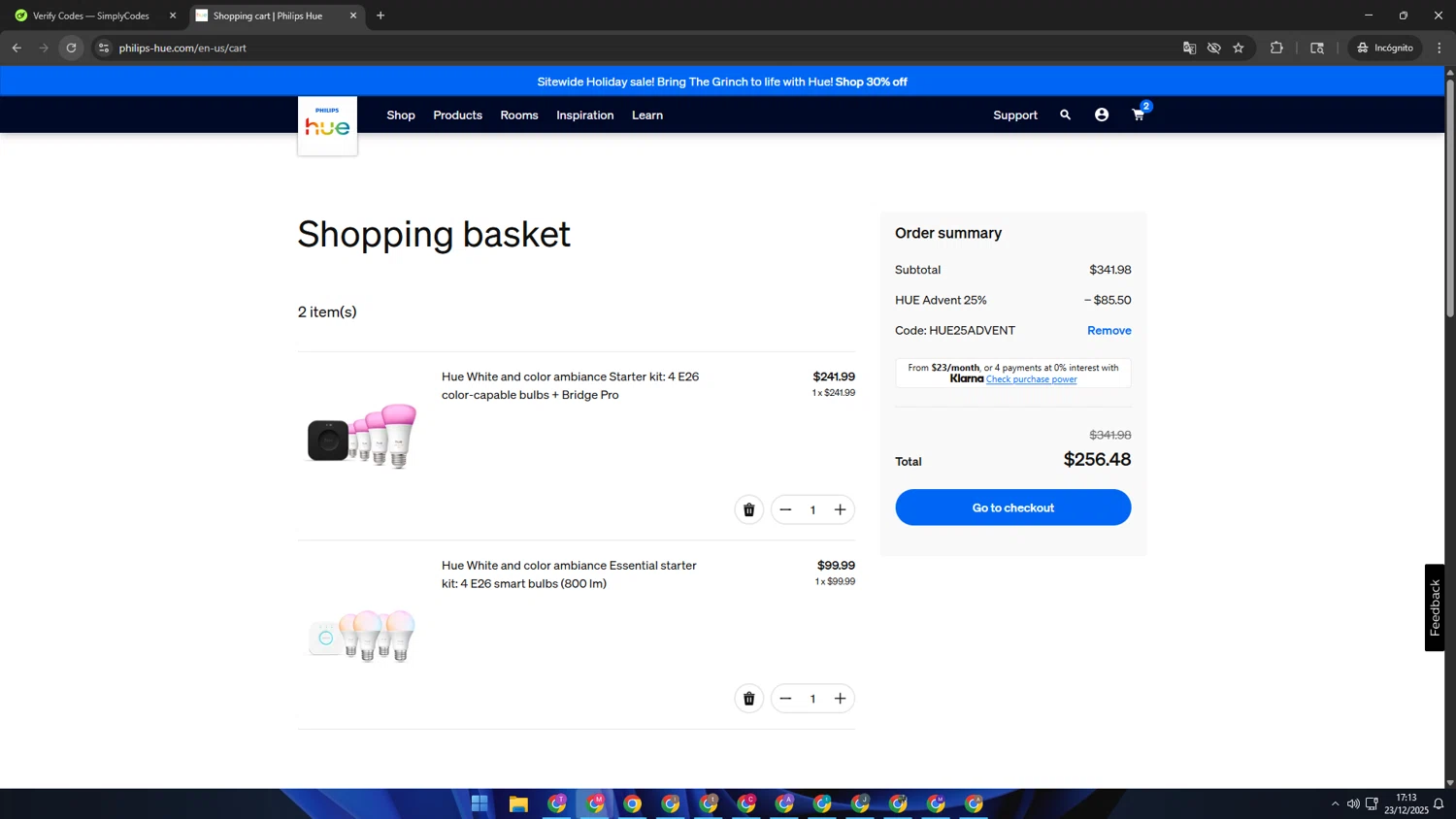
Task: Open the volume control in system tray
Action: (1353, 803)
